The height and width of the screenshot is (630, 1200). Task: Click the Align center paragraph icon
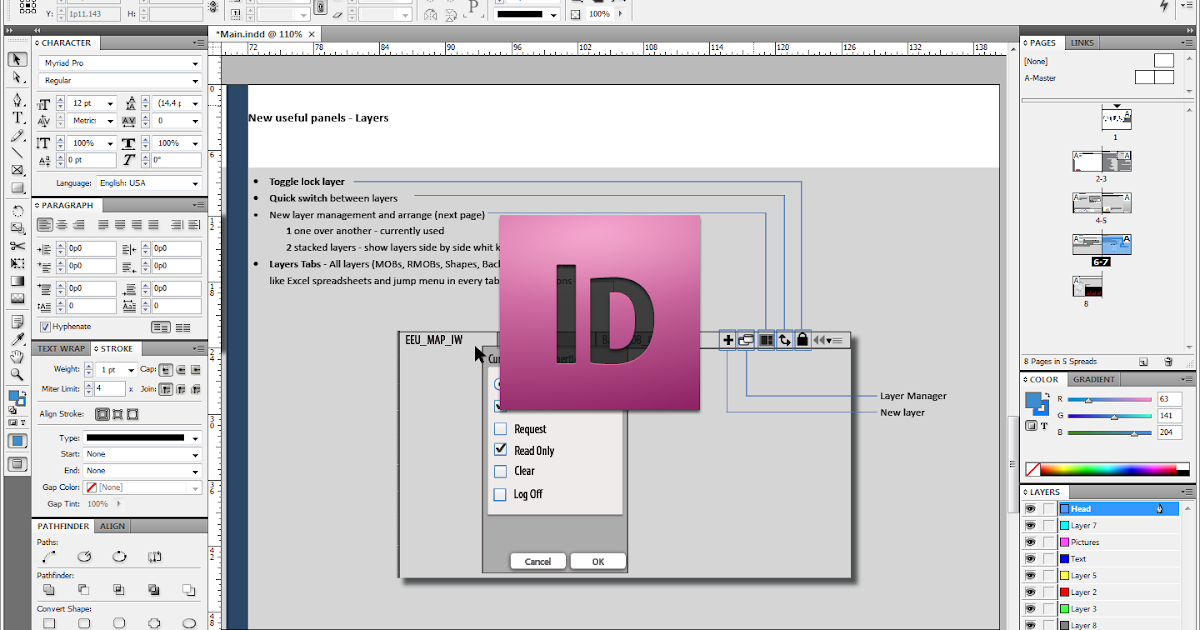(61, 224)
